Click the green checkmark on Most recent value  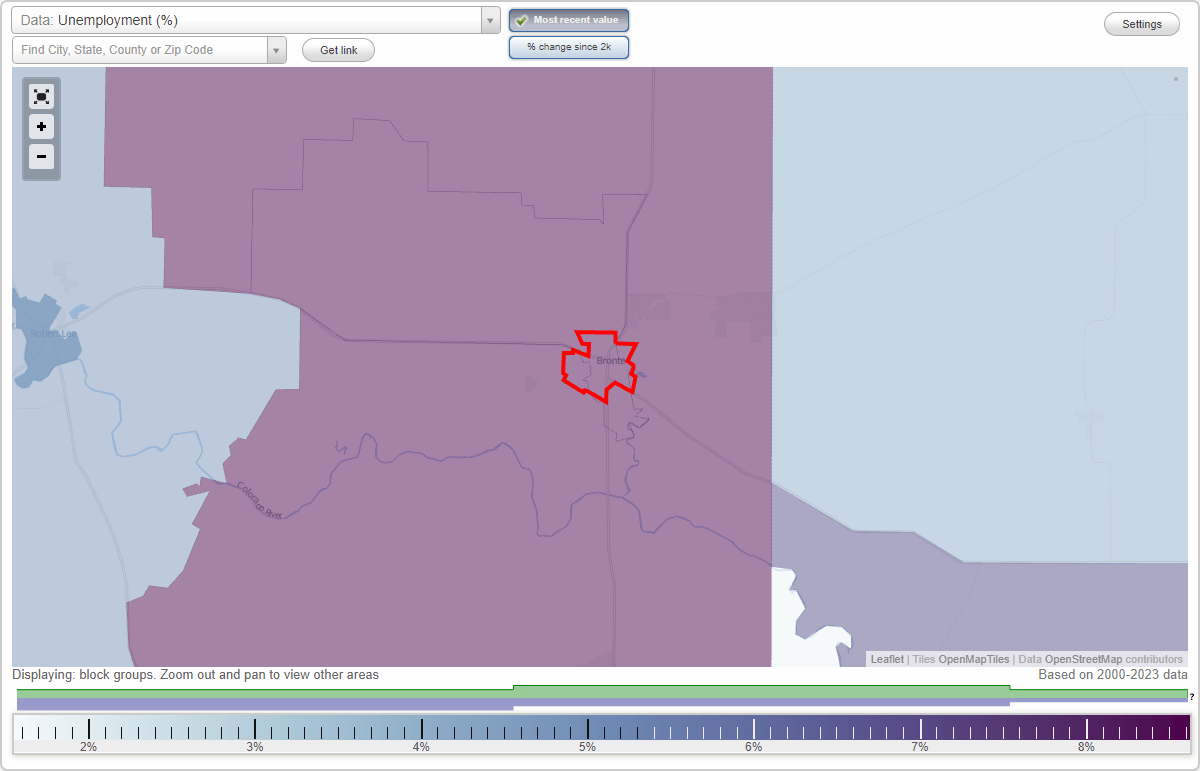(x=521, y=19)
